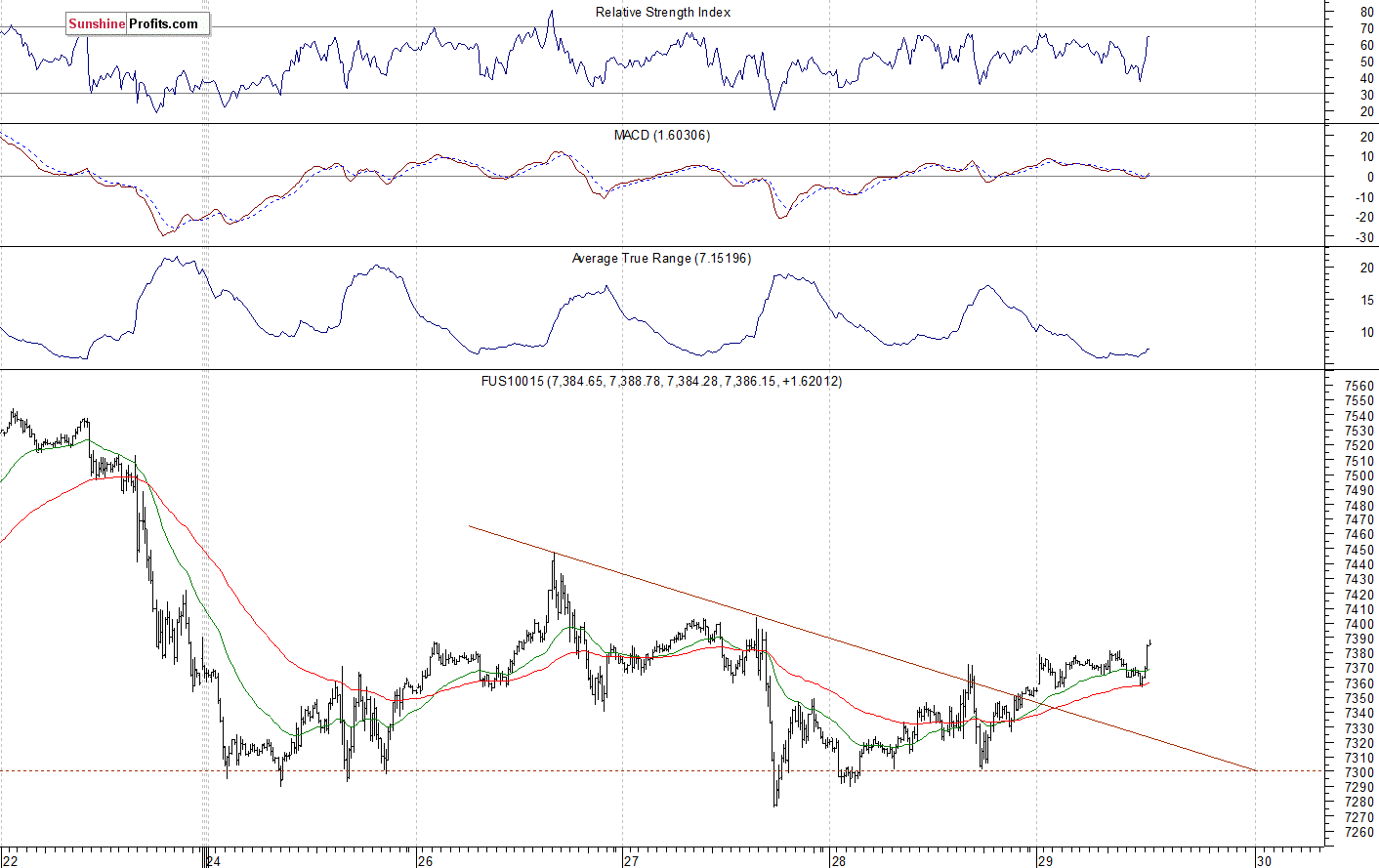Click date label 26 on time axis
Viewport: 1379px width, 868px height.
tap(425, 861)
